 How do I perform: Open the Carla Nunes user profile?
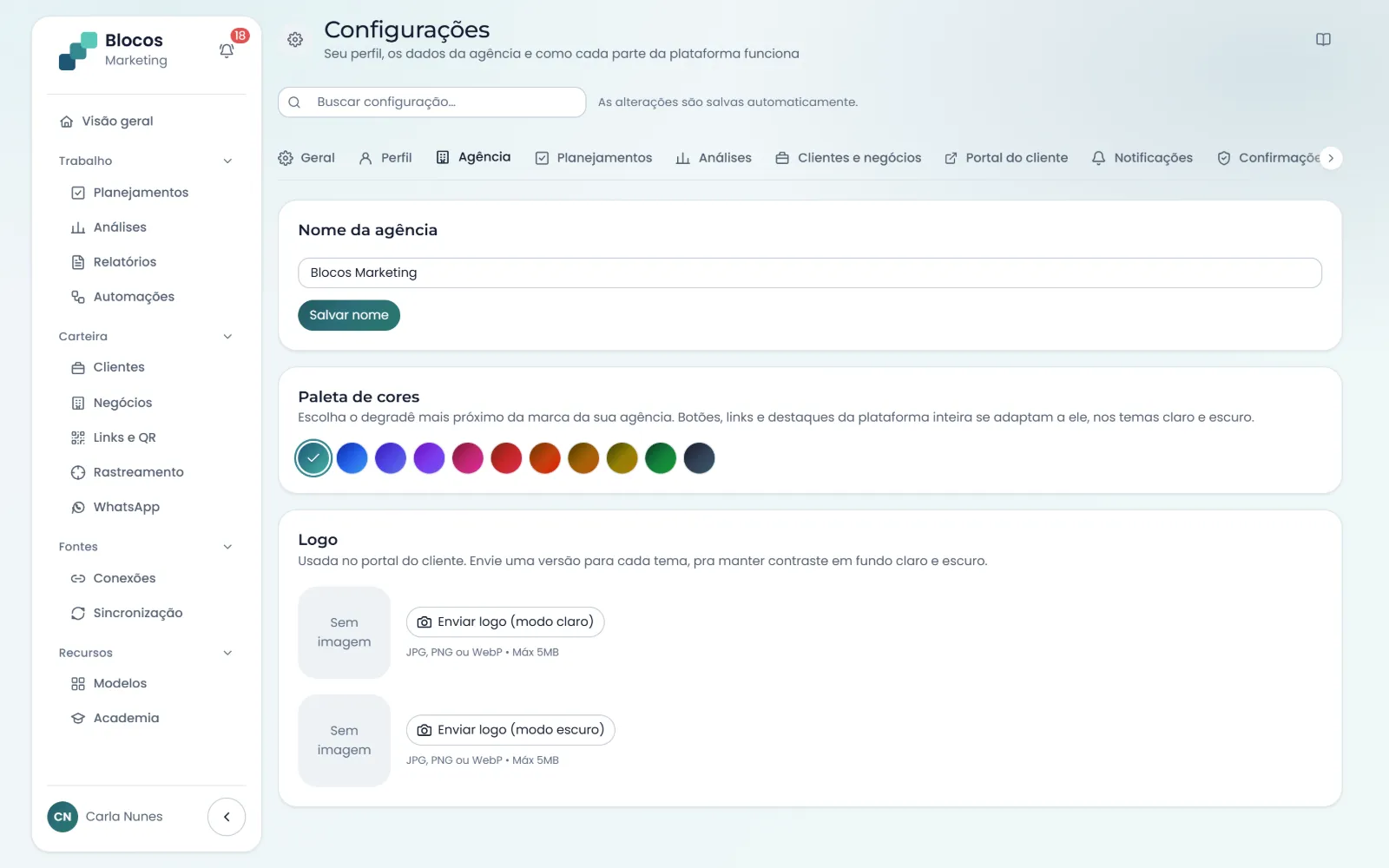106,817
